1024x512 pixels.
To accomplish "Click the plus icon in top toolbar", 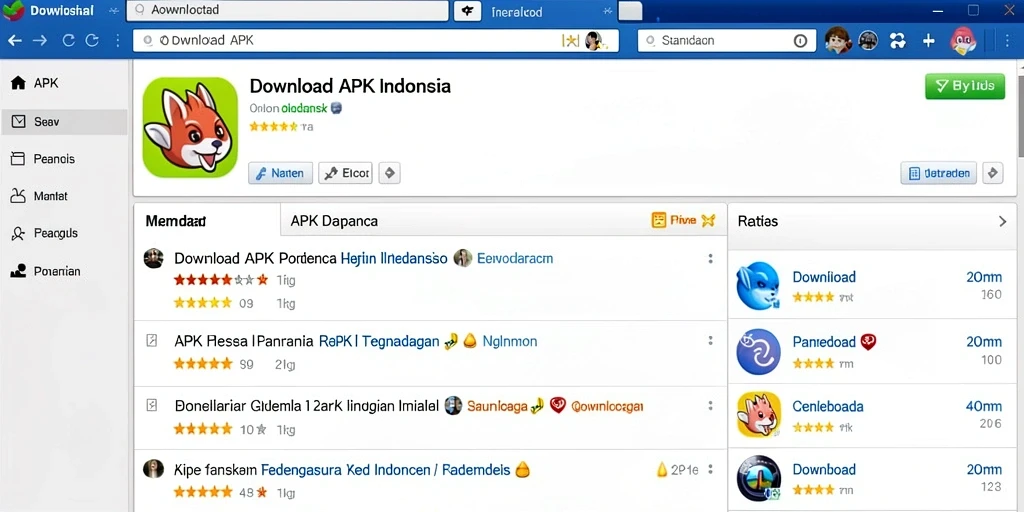I will coord(929,40).
